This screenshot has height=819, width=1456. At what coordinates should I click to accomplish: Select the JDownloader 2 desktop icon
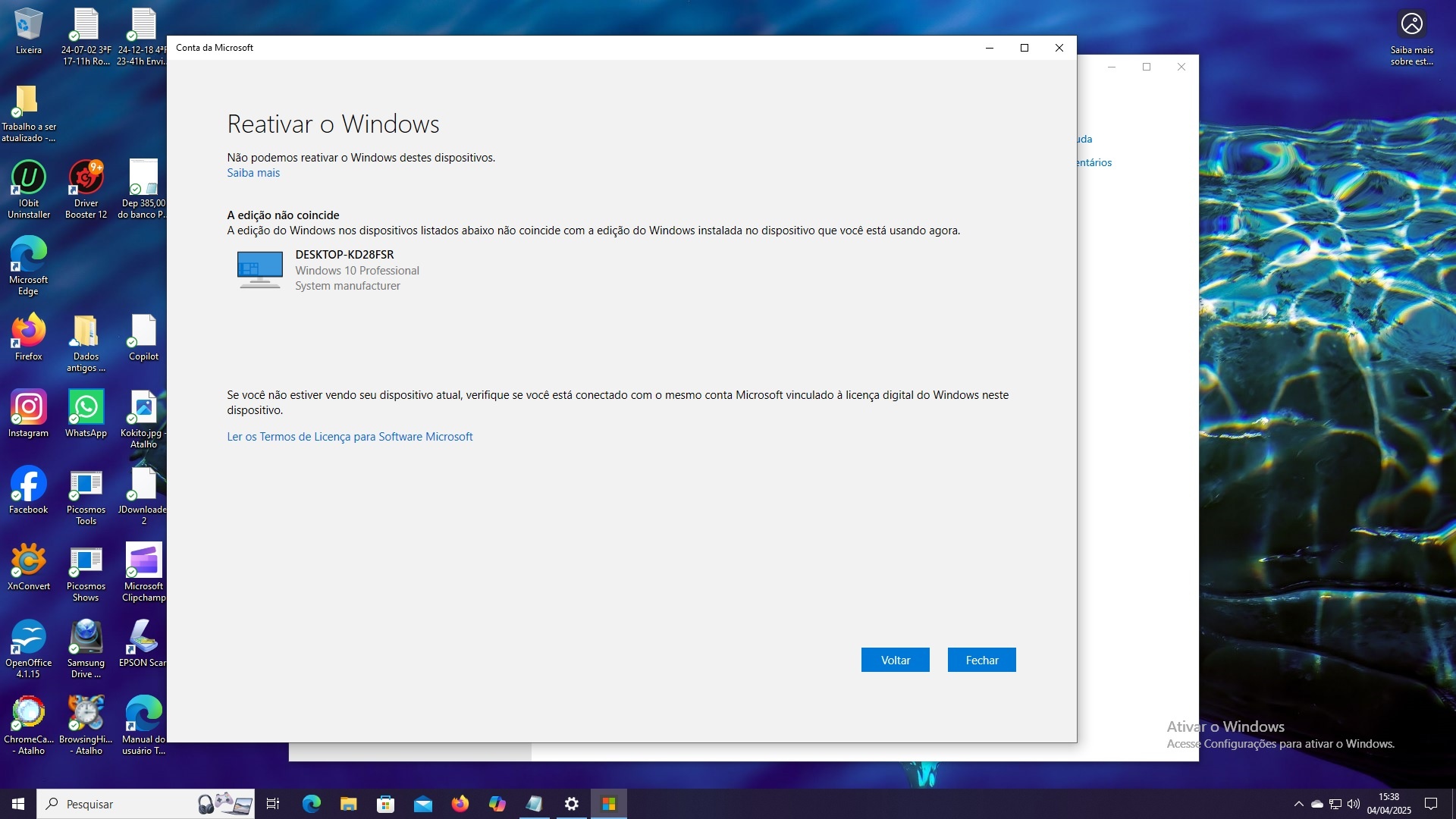pyautogui.click(x=143, y=496)
